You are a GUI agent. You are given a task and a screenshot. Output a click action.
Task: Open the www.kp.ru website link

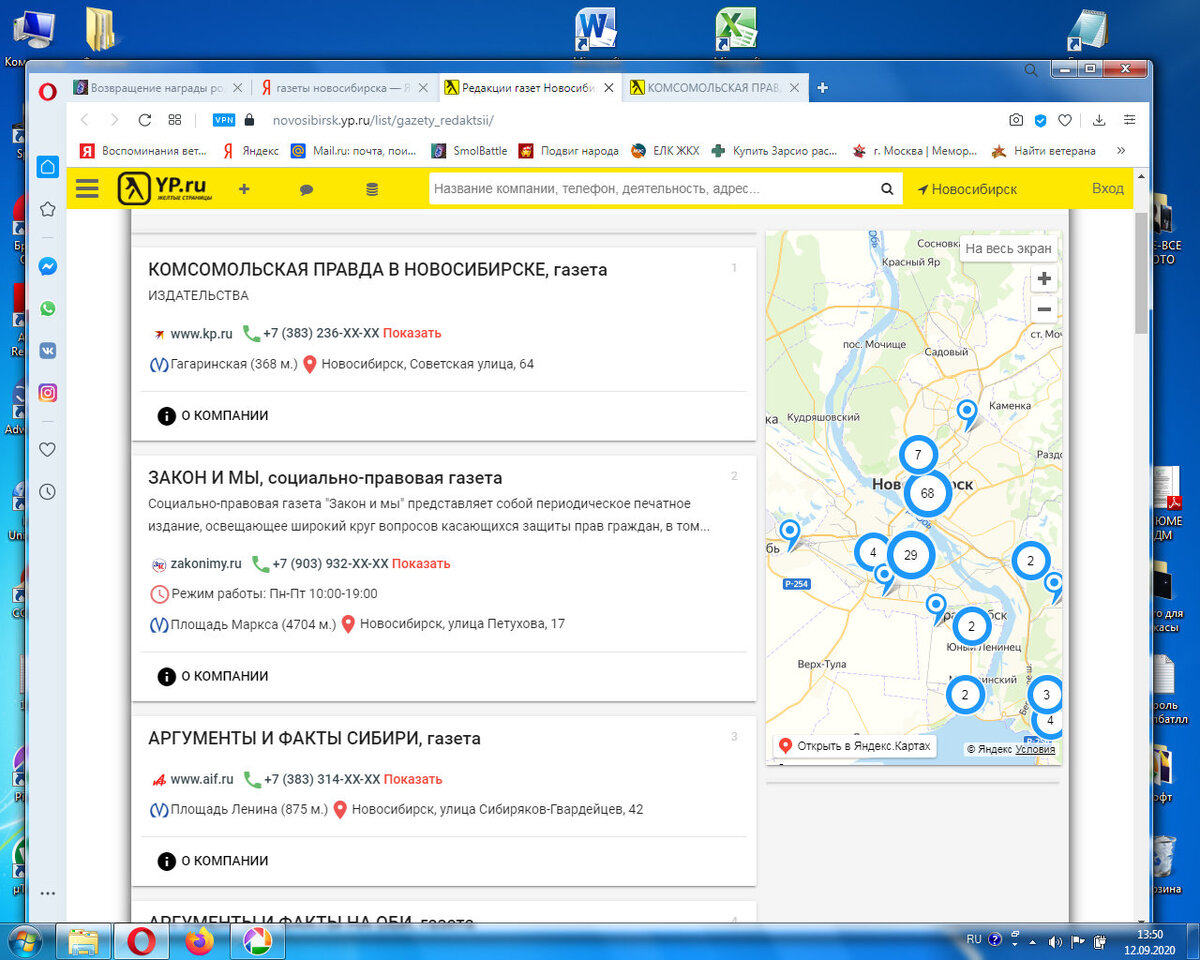pyautogui.click(x=201, y=333)
